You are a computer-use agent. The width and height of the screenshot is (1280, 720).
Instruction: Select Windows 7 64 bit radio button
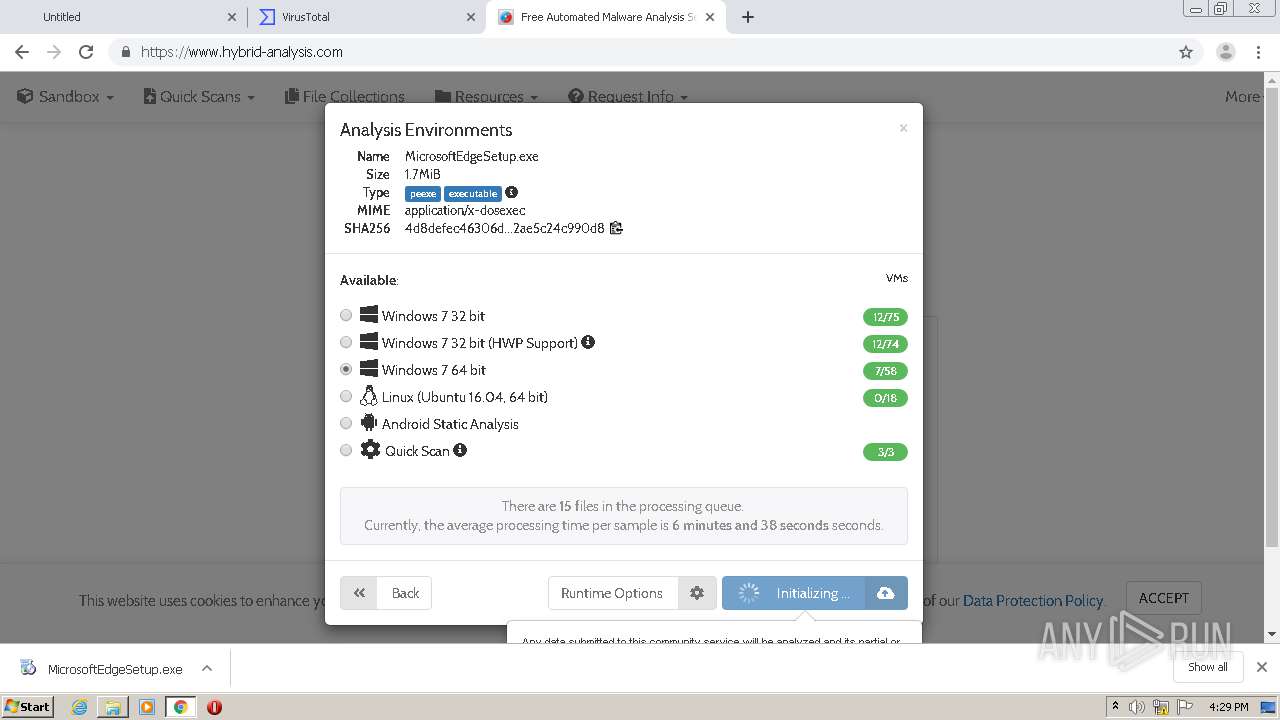pos(346,369)
